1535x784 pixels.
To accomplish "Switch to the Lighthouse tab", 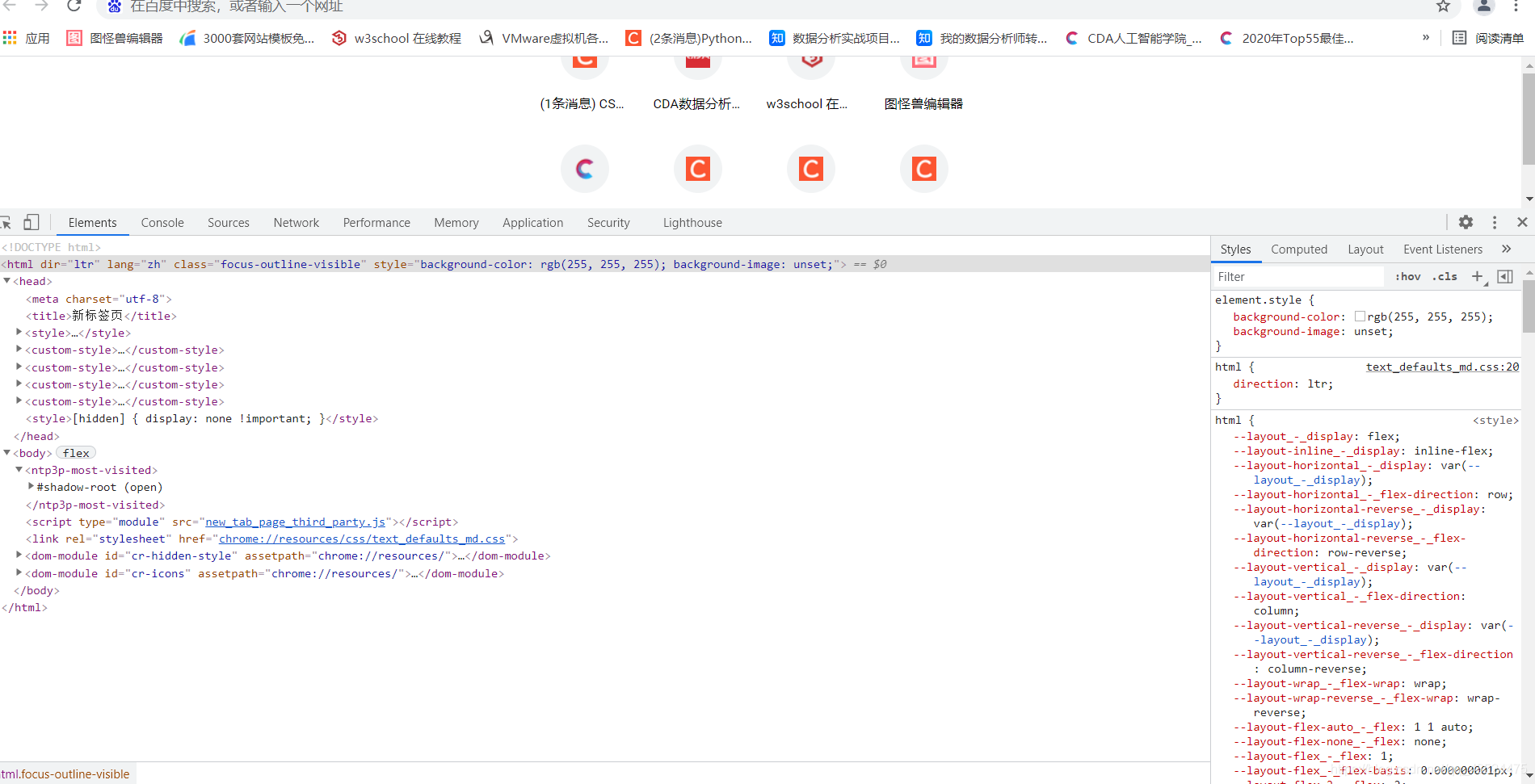I will pyautogui.click(x=692, y=223).
